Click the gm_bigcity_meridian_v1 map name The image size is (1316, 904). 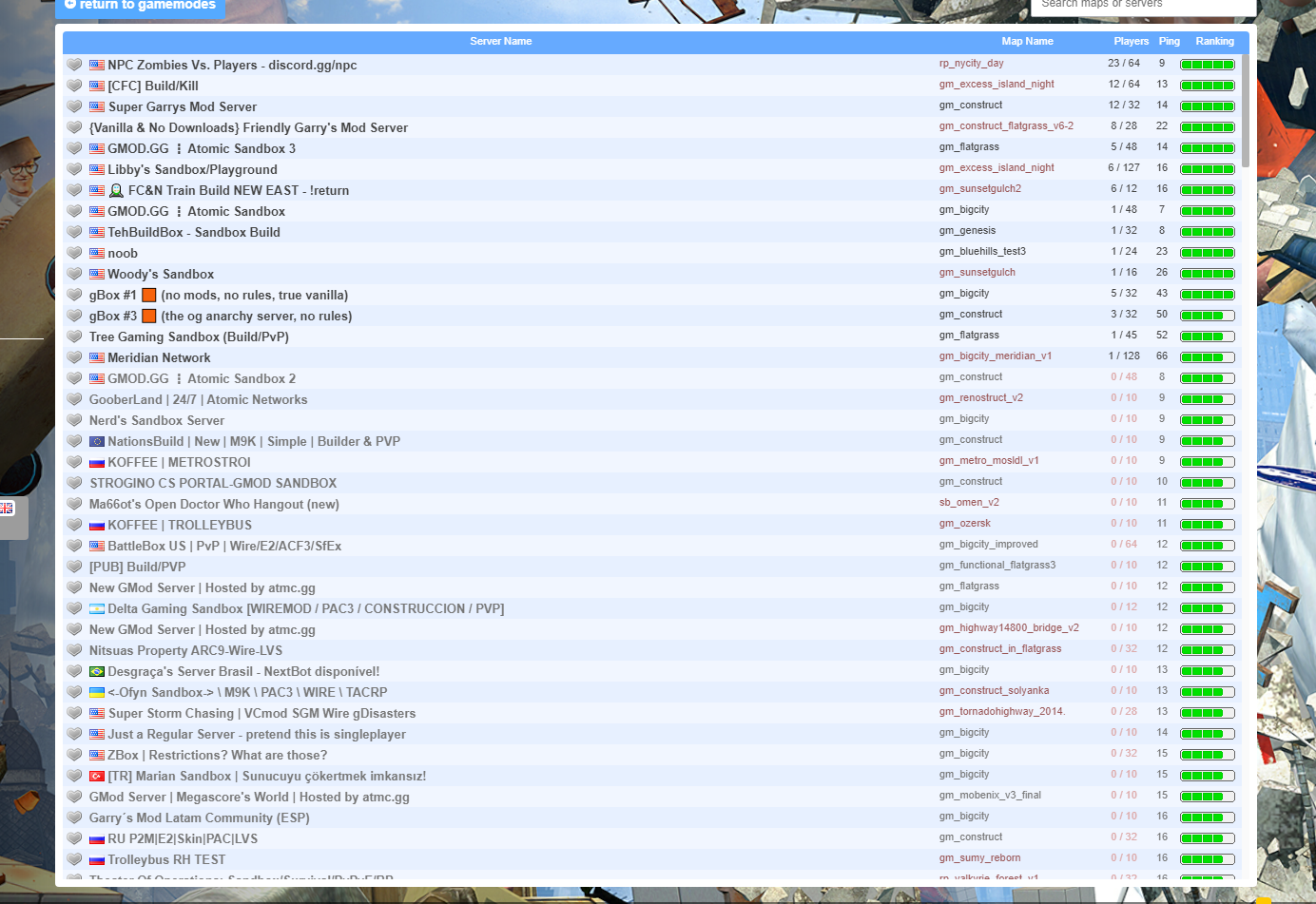(x=996, y=356)
